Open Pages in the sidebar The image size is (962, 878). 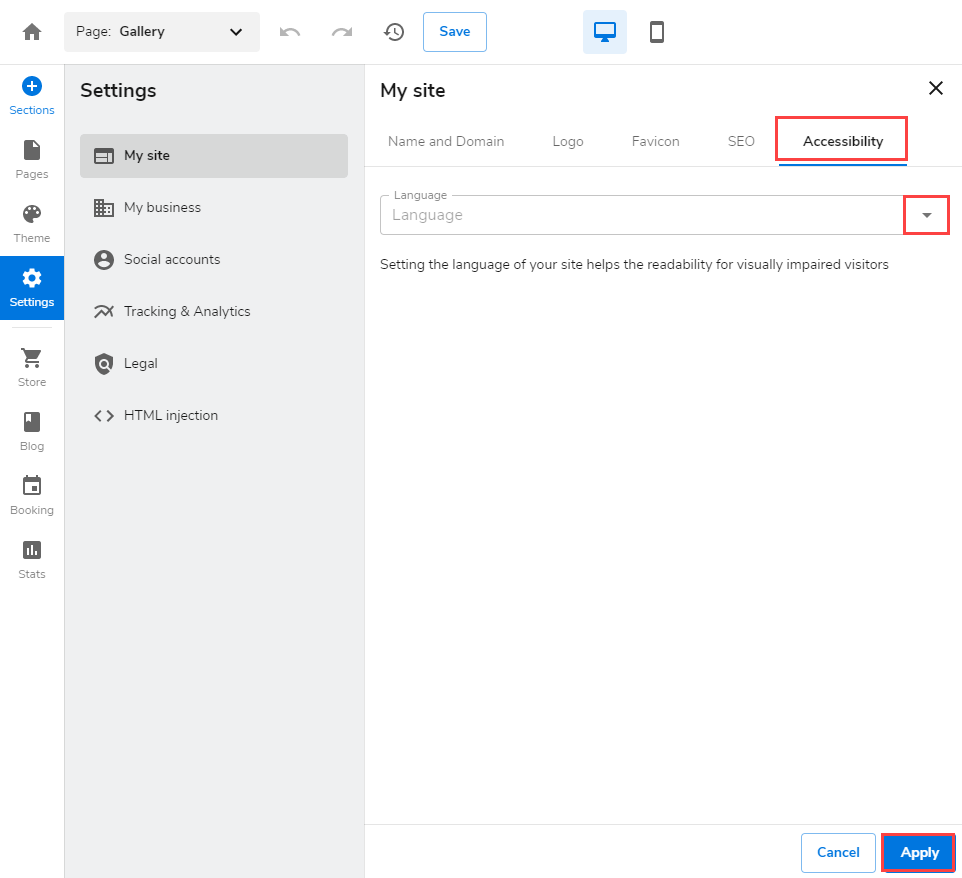point(32,160)
